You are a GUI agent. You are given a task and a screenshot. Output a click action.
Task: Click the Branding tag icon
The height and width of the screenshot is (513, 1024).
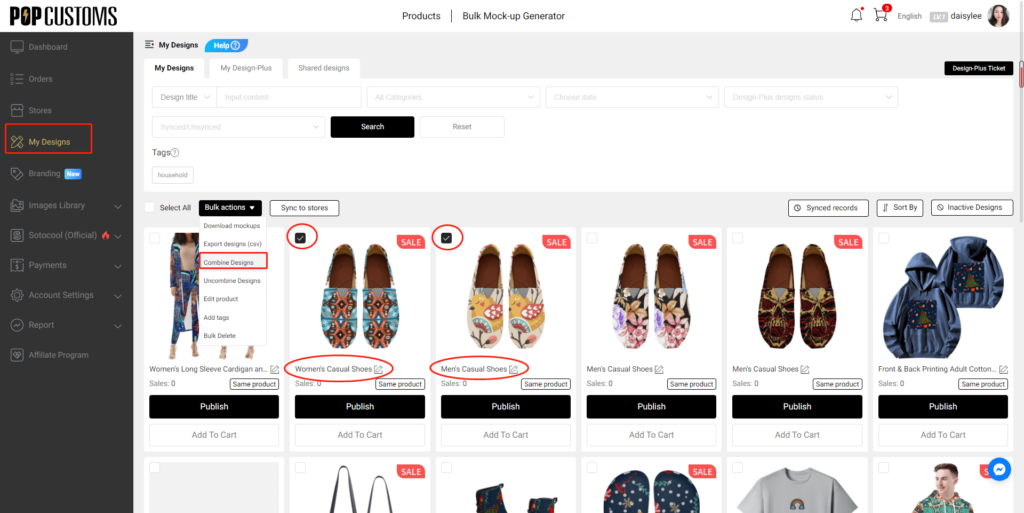tap(17, 174)
